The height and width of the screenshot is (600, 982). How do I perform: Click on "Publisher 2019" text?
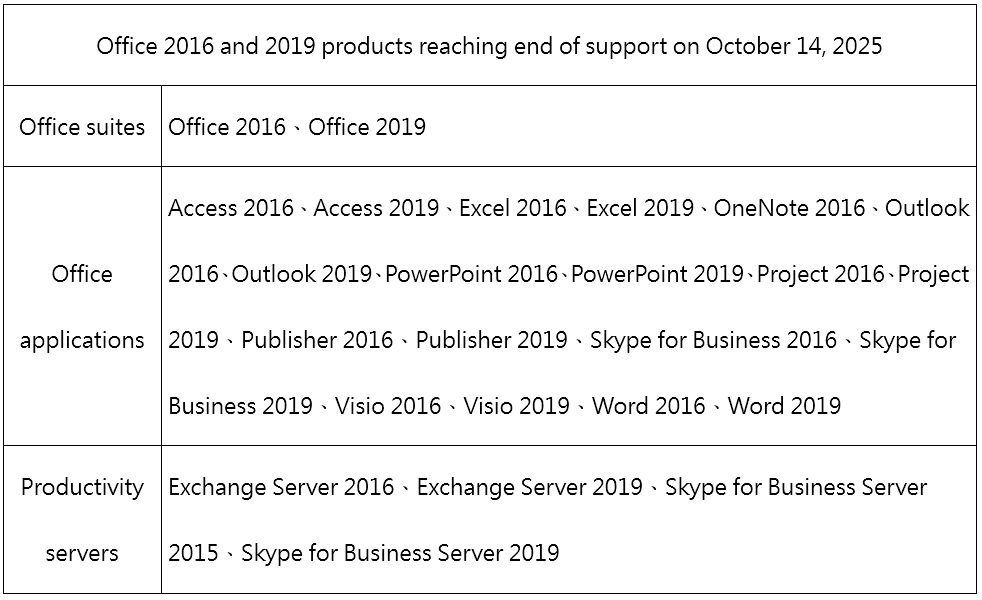coord(491,340)
